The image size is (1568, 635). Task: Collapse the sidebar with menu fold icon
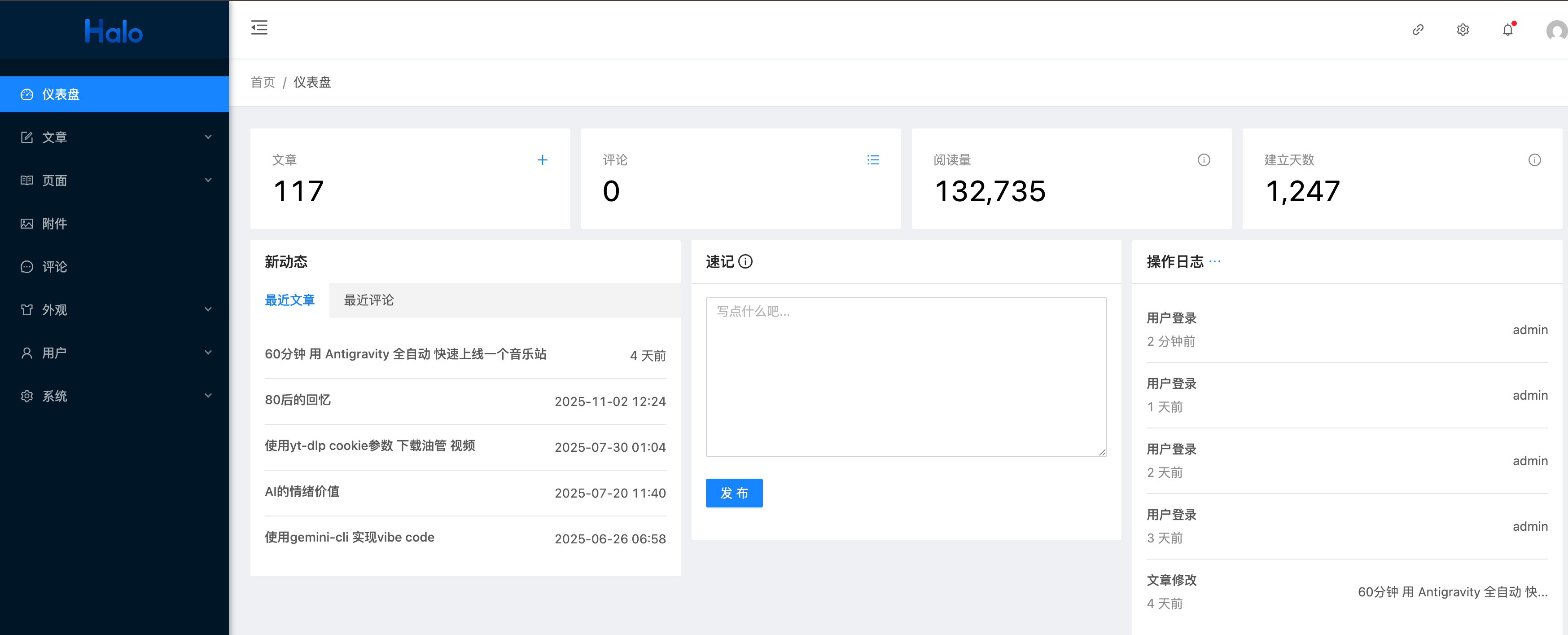pyautogui.click(x=258, y=27)
